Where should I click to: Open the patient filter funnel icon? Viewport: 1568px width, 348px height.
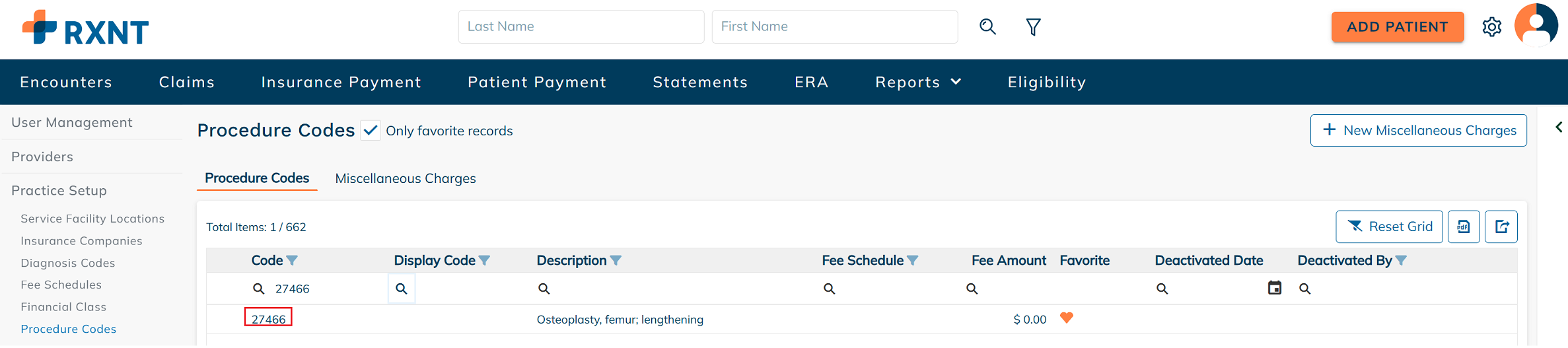(1033, 27)
